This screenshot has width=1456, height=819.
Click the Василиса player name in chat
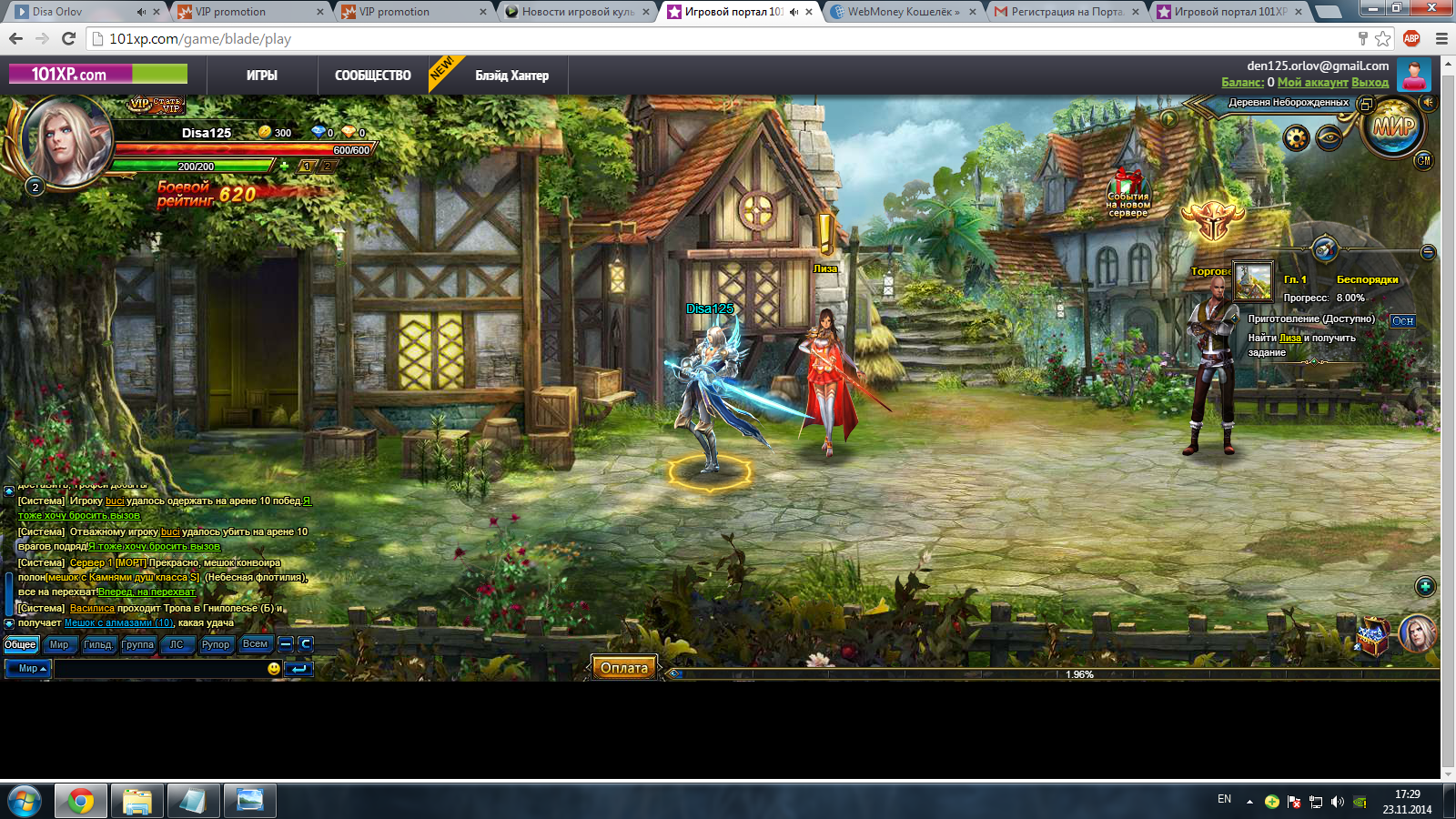point(92,608)
